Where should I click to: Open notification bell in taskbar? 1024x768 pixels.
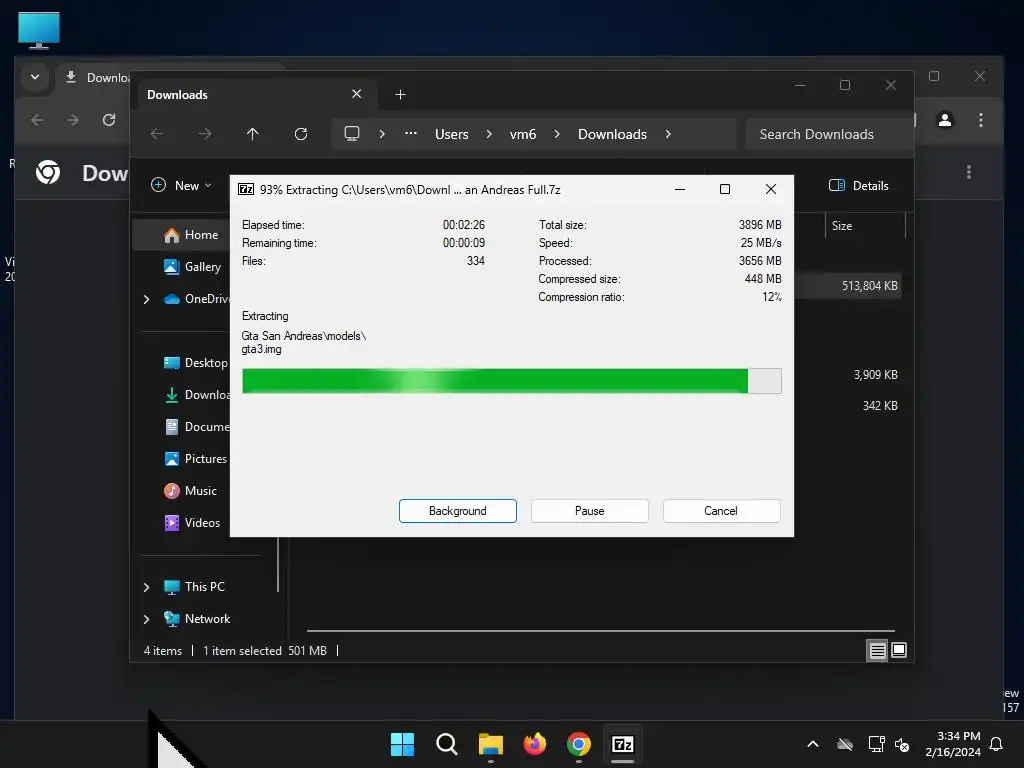tap(997, 744)
